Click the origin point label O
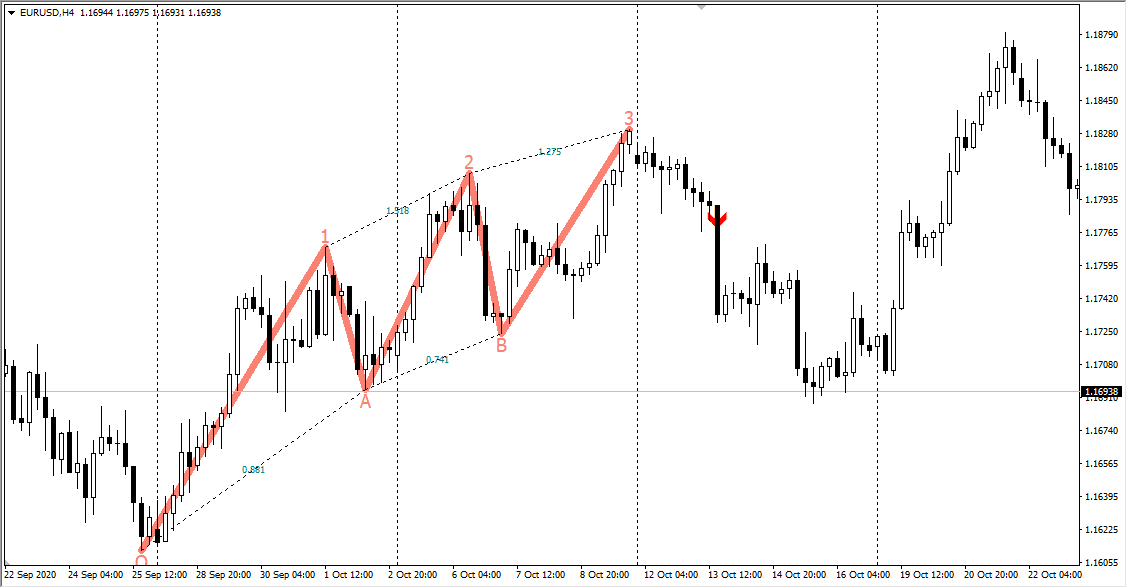This screenshot has height=588, width=1127. [x=141, y=561]
